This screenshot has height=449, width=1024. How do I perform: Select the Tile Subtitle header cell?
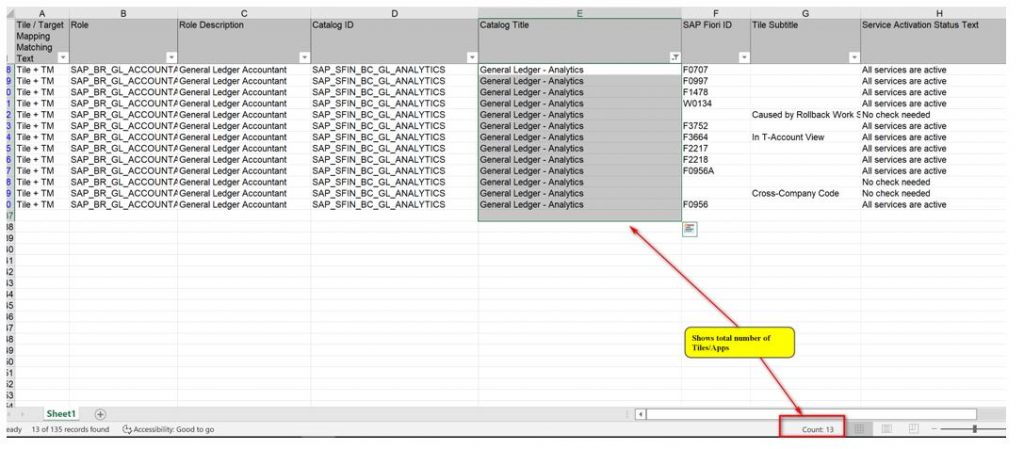805,41
